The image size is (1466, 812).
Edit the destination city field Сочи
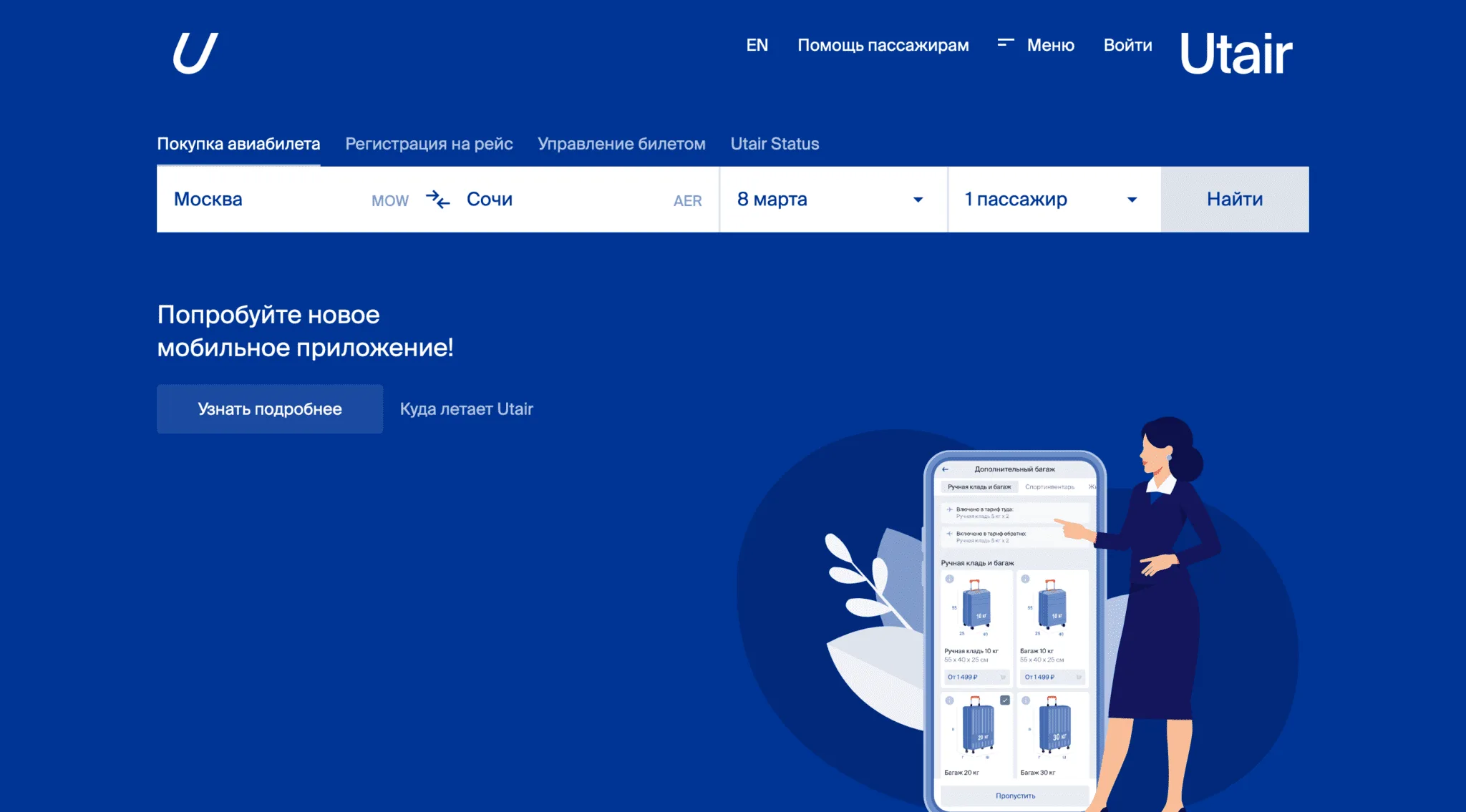click(x=584, y=200)
